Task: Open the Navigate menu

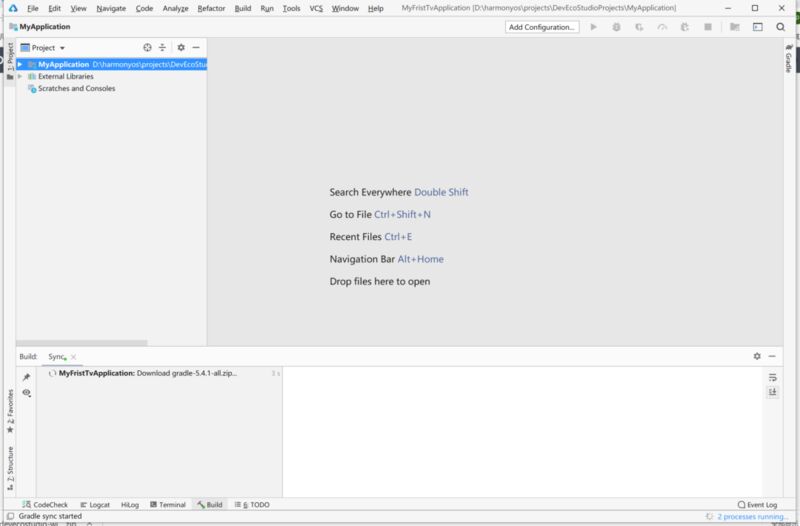Action: [x=111, y=8]
